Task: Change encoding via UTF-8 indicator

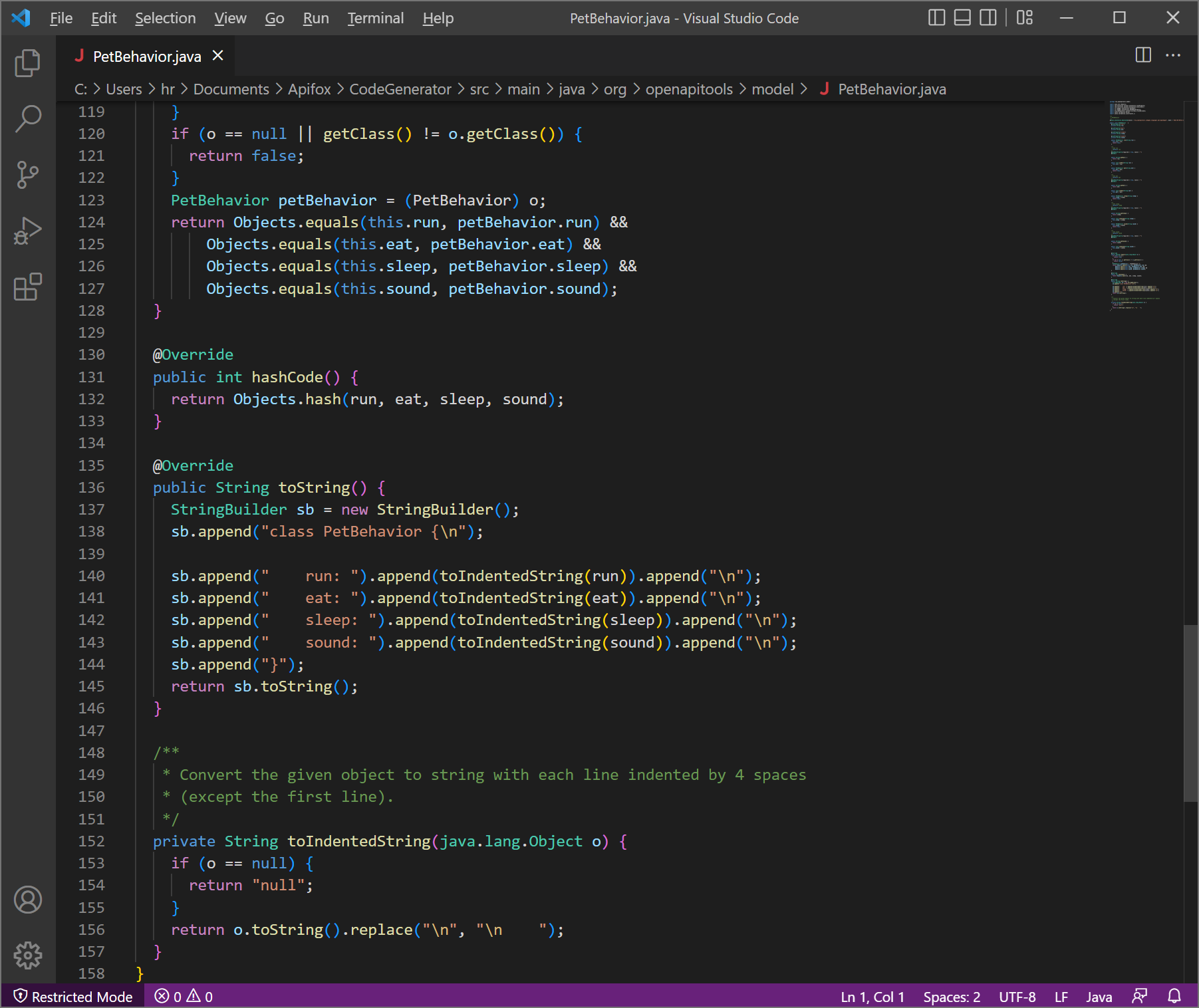Action: point(1017,996)
